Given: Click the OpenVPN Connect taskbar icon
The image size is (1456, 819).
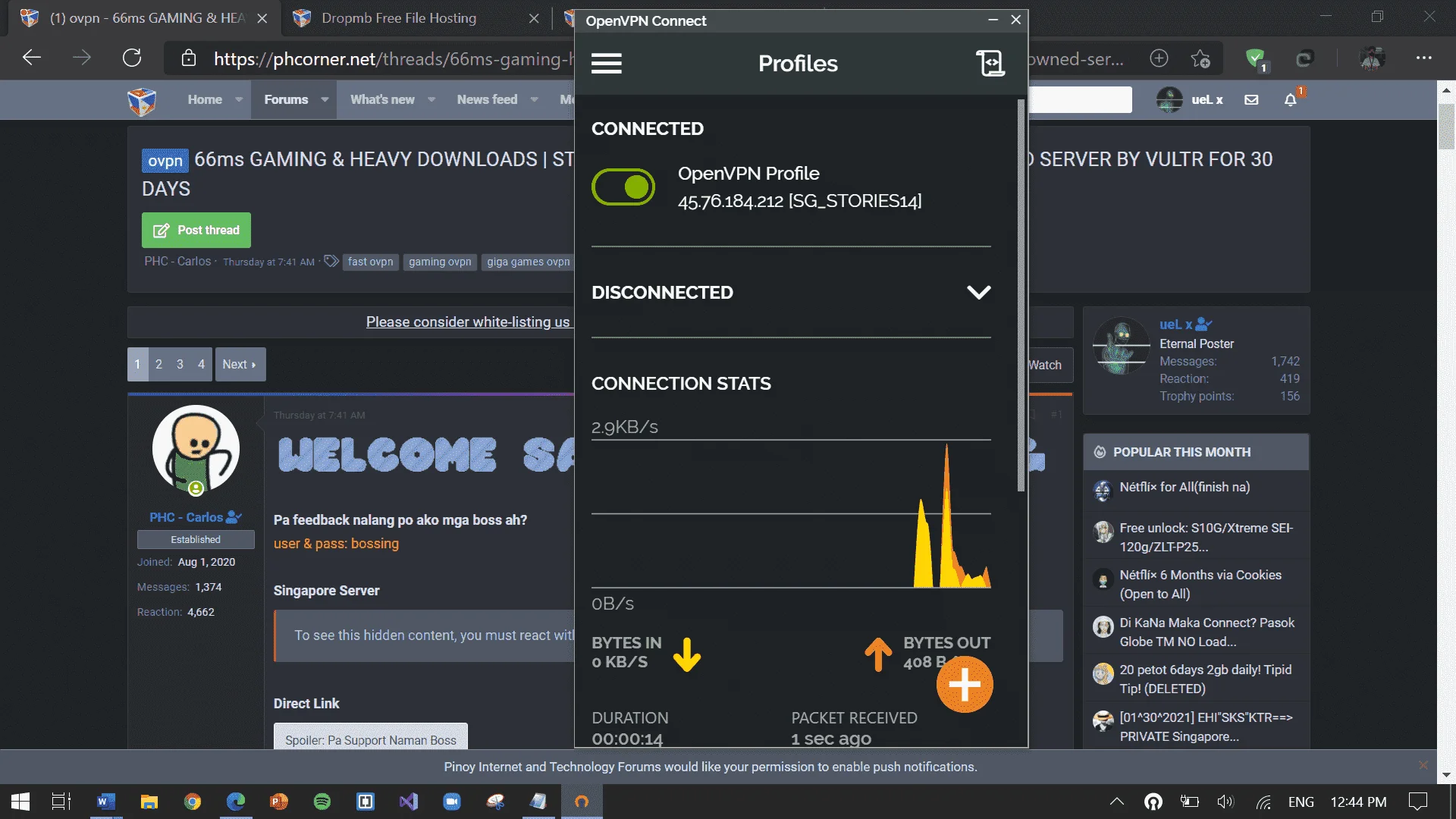Looking at the screenshot, I should [x=582, y=802].
